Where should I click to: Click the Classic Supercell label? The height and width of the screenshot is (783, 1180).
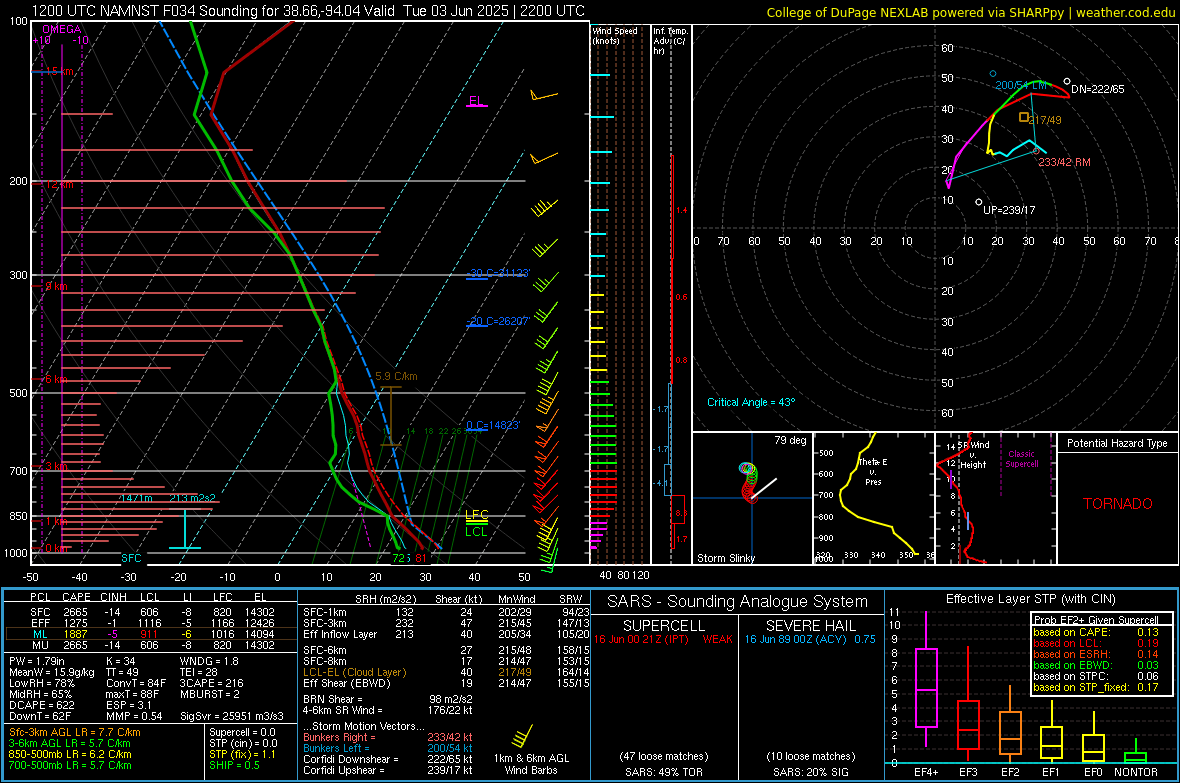coord(1022,459)
